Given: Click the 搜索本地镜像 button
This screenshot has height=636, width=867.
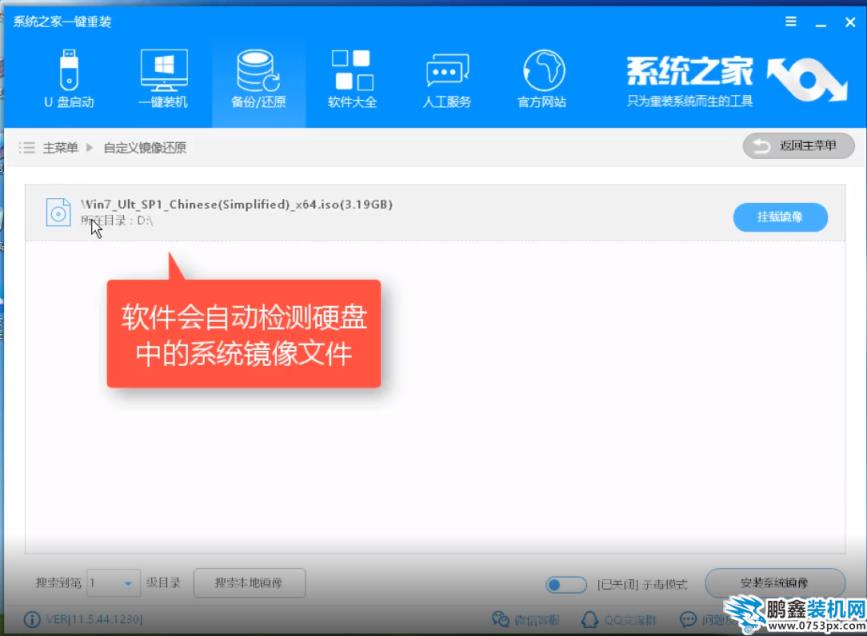Looking at the screenshot, I should pos(249,583).
